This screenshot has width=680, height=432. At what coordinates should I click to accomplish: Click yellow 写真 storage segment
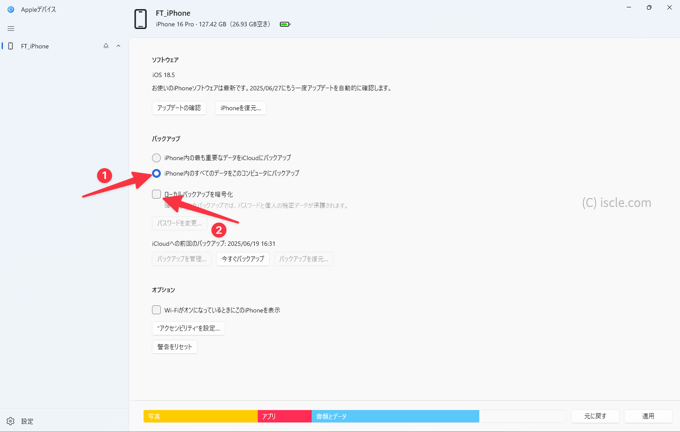tap(200, 416)
